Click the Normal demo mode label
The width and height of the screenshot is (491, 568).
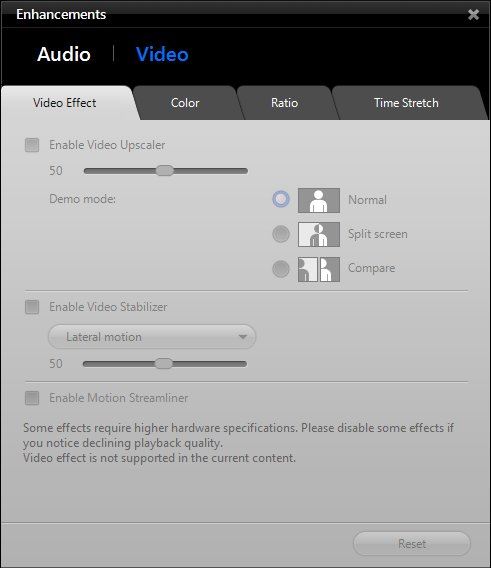click(367, 200)
